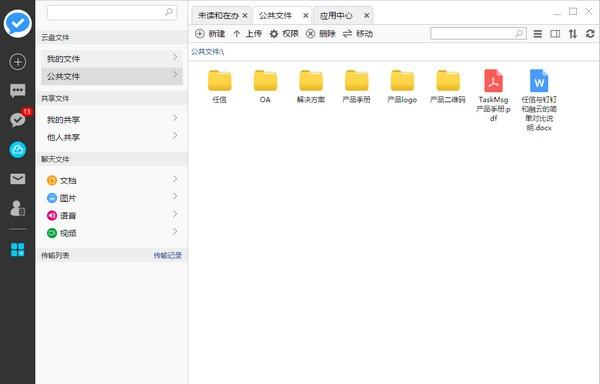Screen dimensions: 600x384
Task: Click the 上传 upload button
Action: [x=247, y=34]
